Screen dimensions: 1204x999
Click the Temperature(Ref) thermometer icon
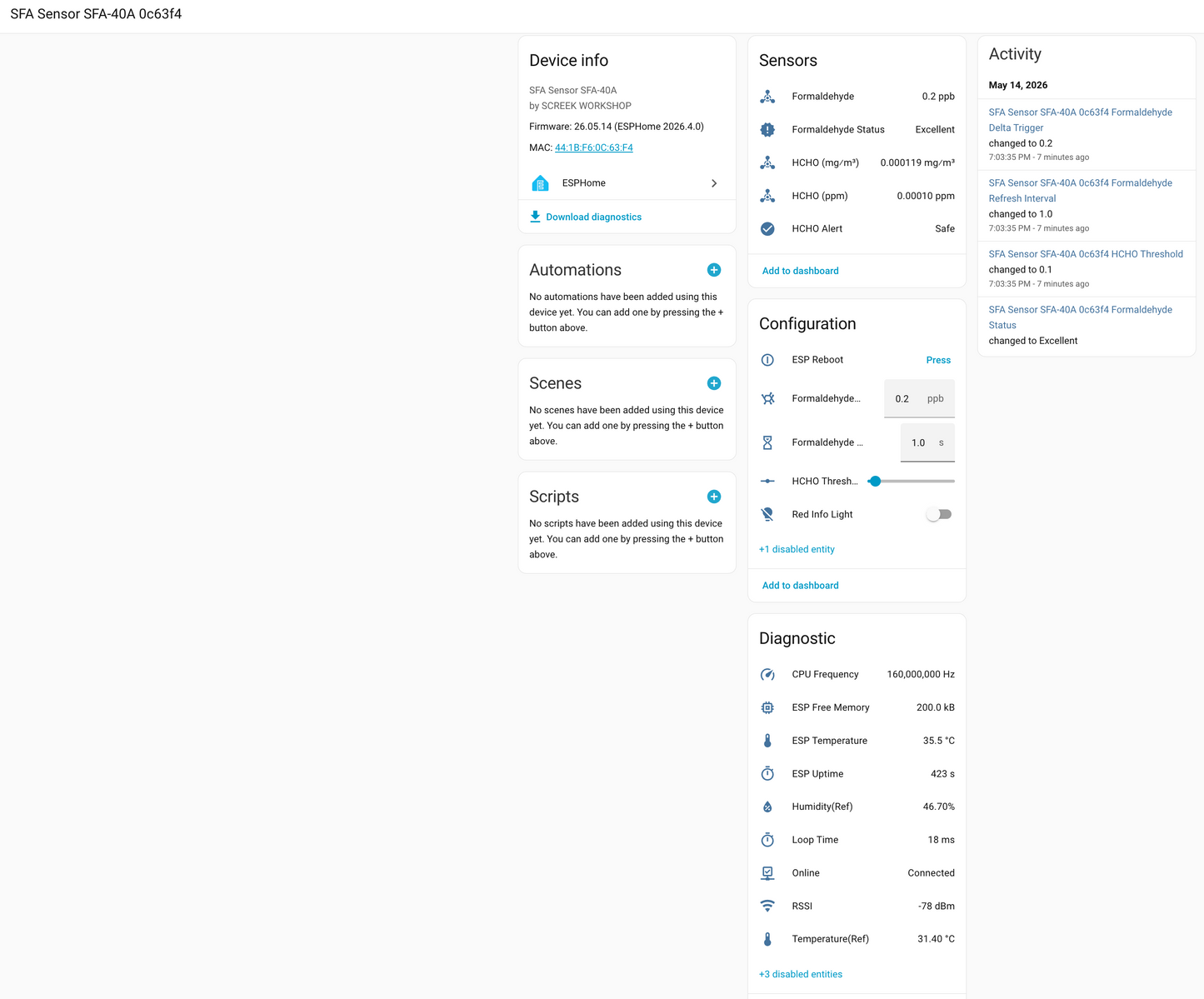pyautogui.click(x=767, y=939)
